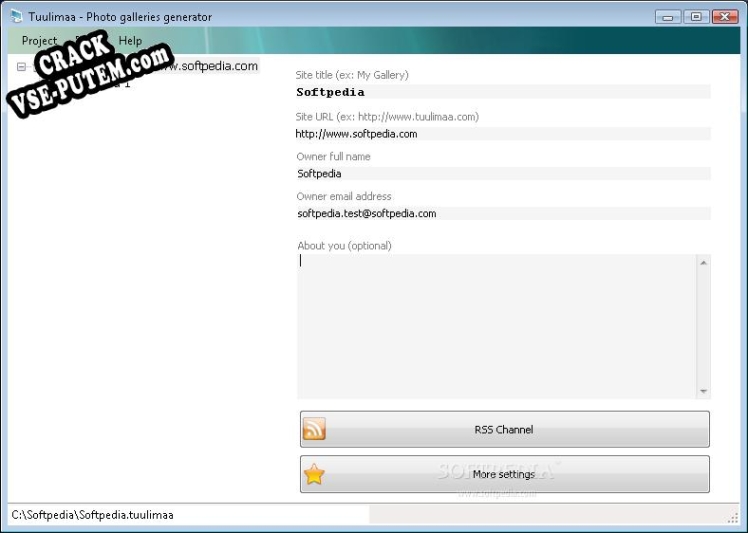Click the Site URL input field
748x533 pixels.
click(x=503, y=134)
